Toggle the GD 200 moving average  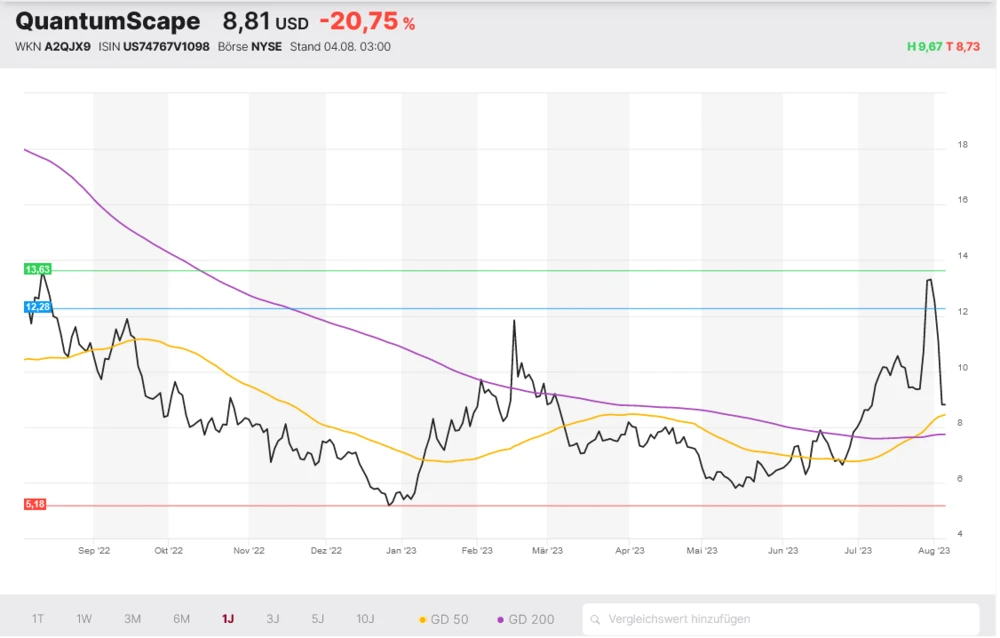tap(525, 619)
